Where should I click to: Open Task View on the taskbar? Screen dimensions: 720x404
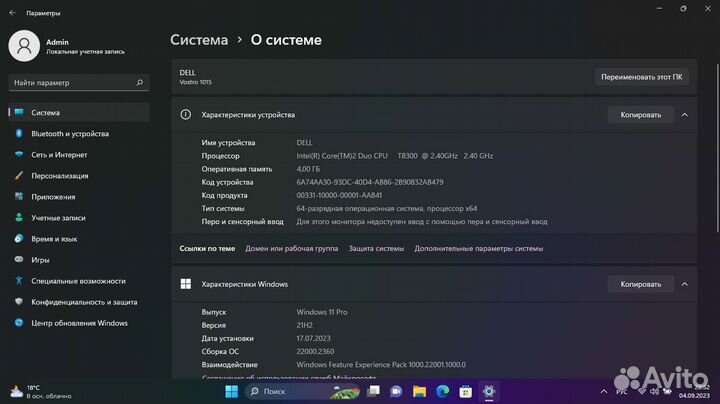click(x=374, y=392)
